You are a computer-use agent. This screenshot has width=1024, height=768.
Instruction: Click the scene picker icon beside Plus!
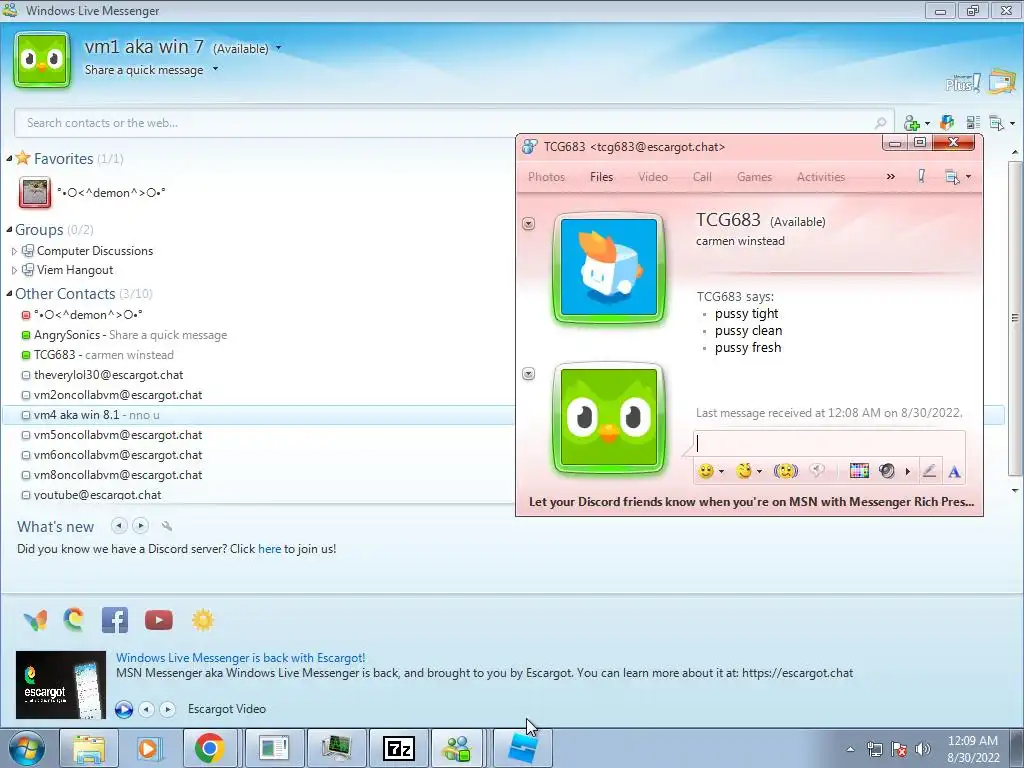click(1001, 81)
